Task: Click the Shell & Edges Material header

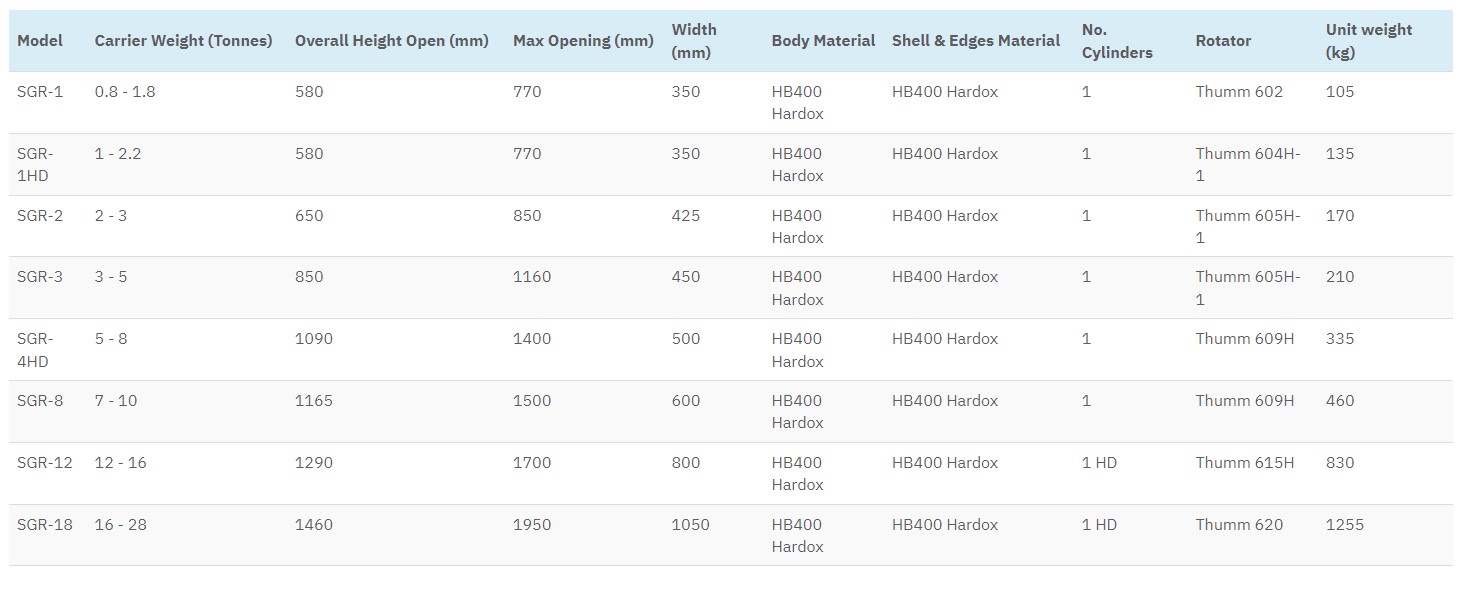Action: [976, 41]
